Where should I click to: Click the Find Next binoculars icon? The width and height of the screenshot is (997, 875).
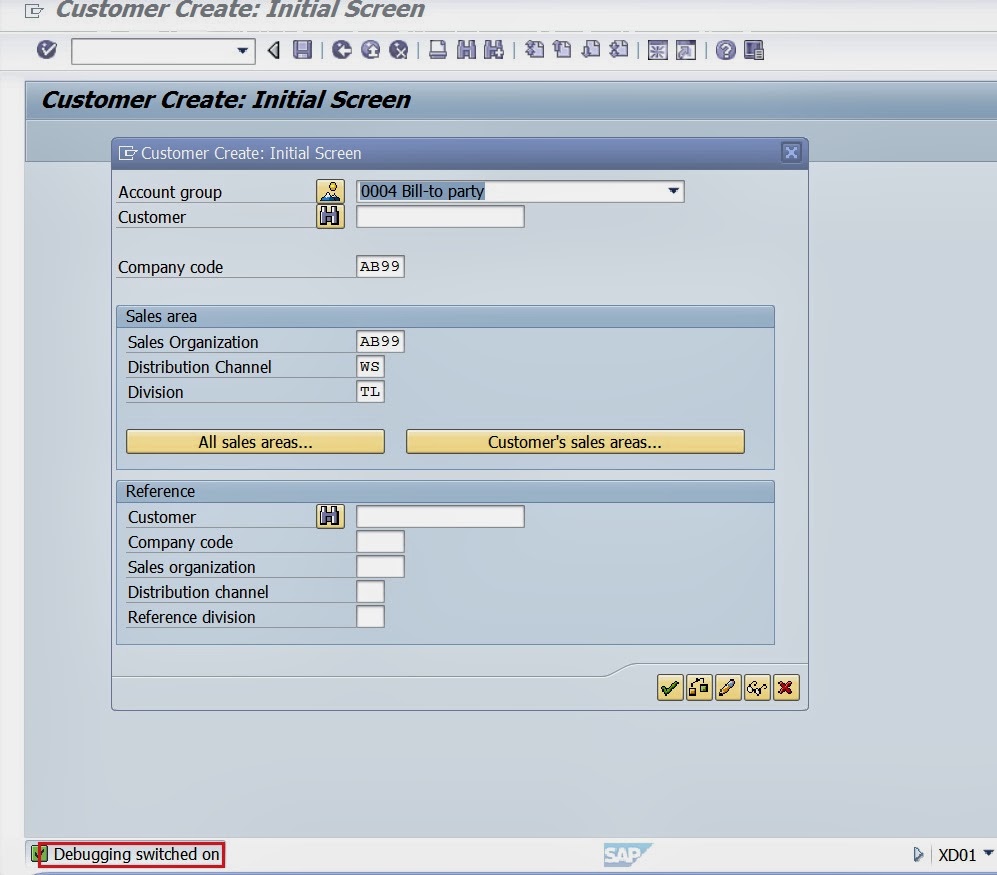(x=494, y=50)
